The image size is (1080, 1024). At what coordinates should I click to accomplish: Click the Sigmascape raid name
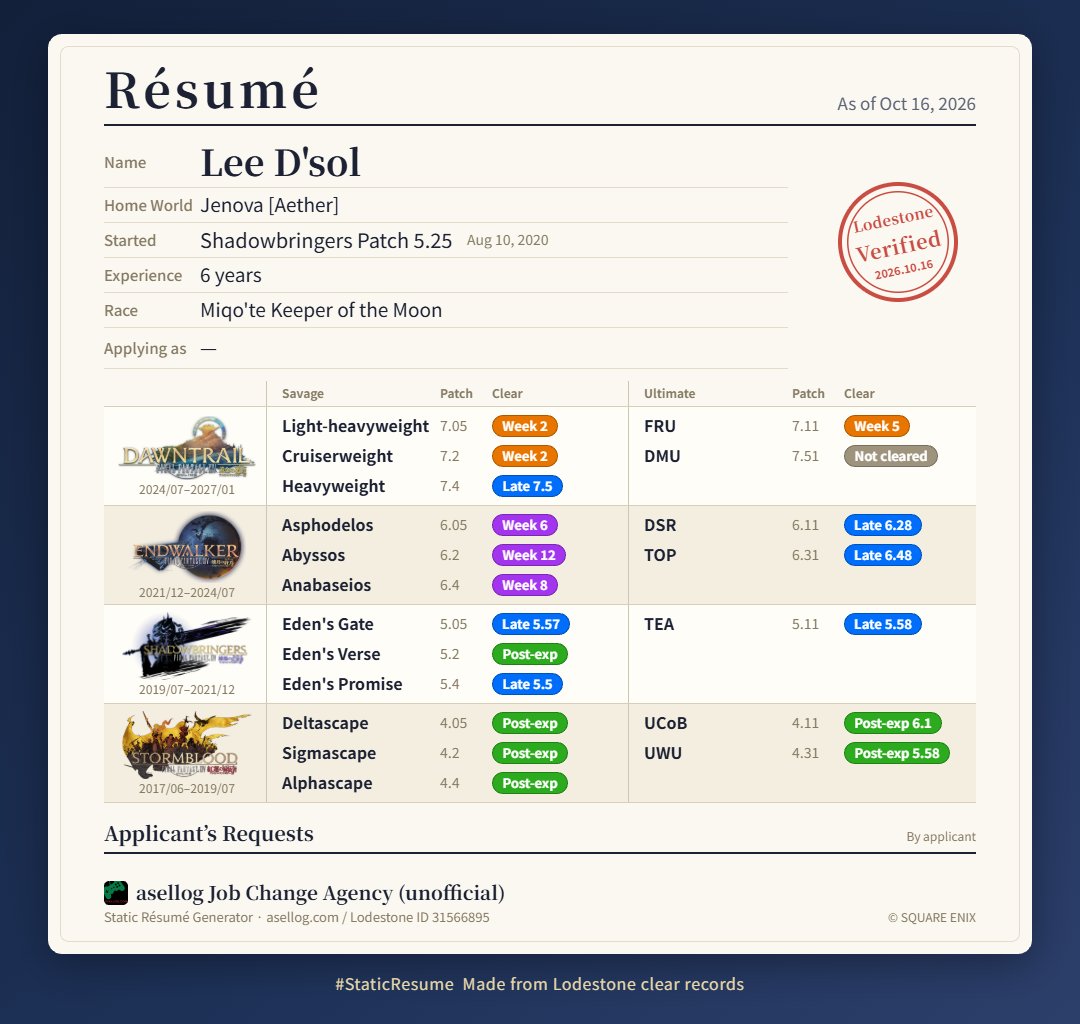coord(329,754)
